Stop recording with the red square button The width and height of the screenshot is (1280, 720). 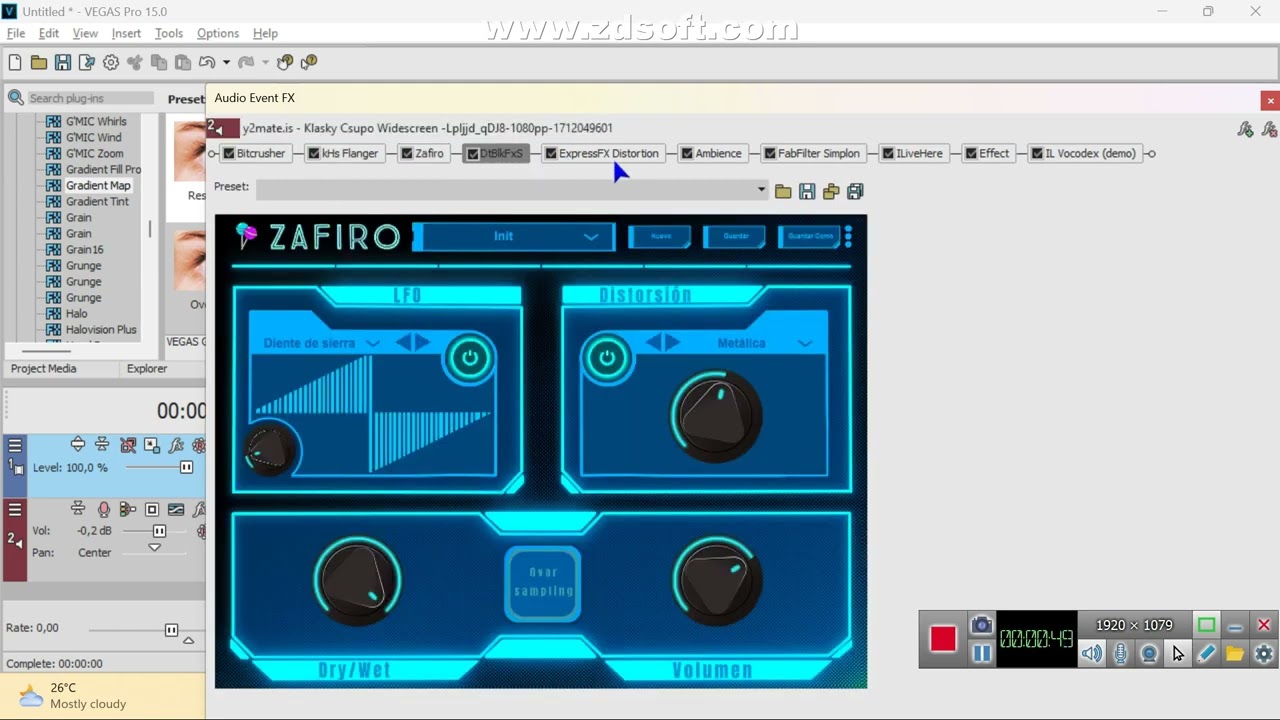943,639
